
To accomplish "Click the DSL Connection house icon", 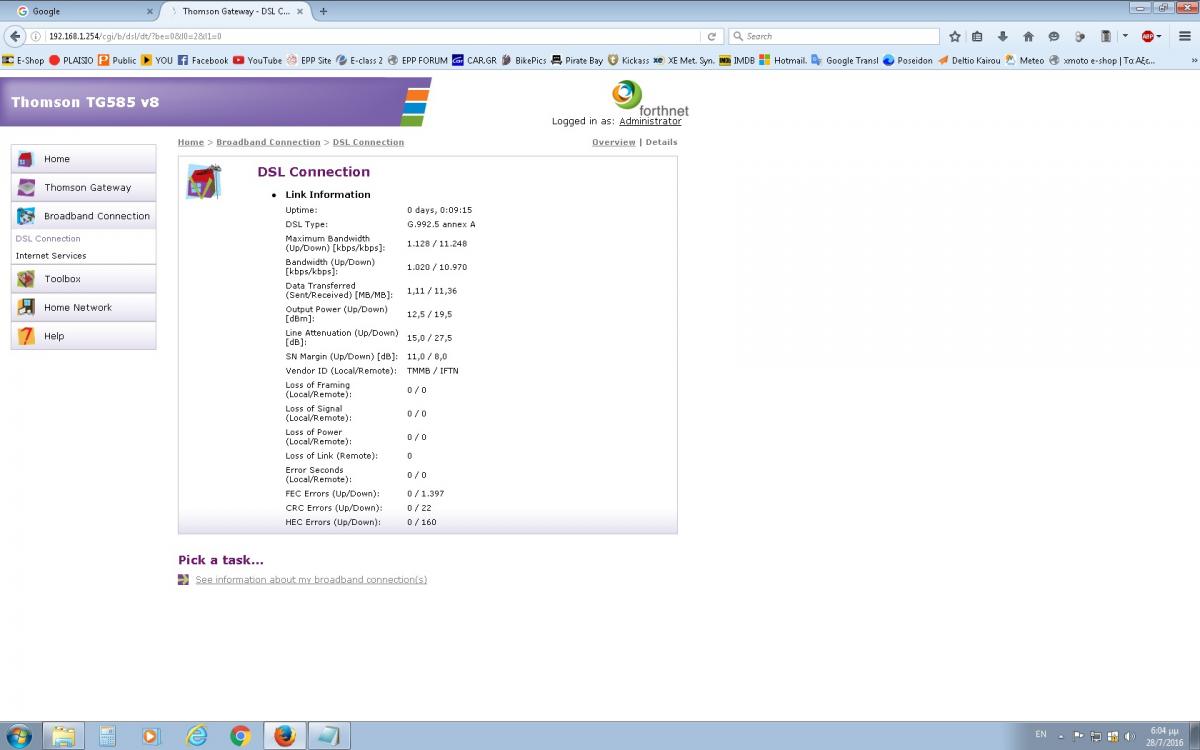I will (x=204, y=182).
